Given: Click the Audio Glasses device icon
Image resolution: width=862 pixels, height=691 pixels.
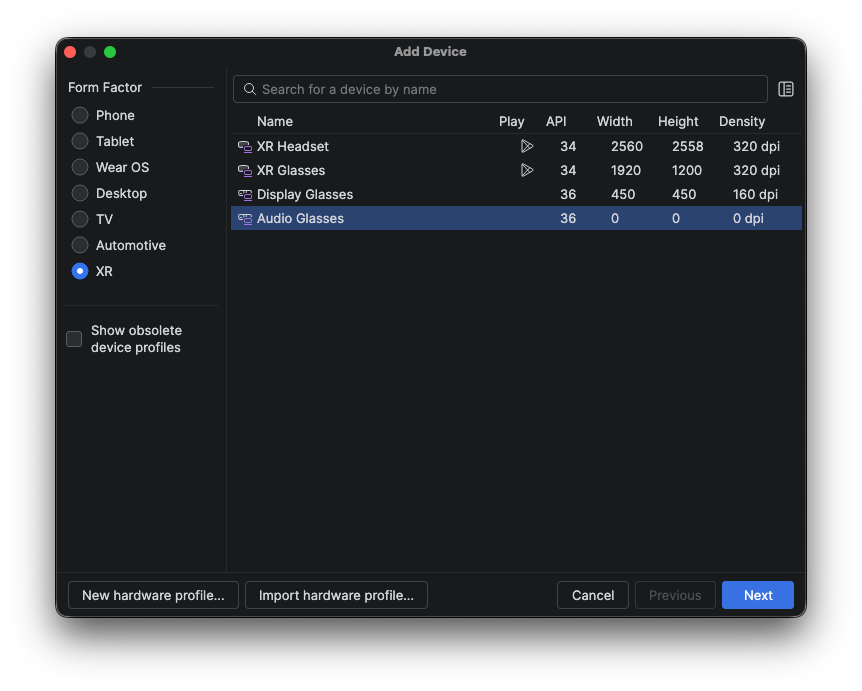Looking at the screenshot, I should 245,219.
